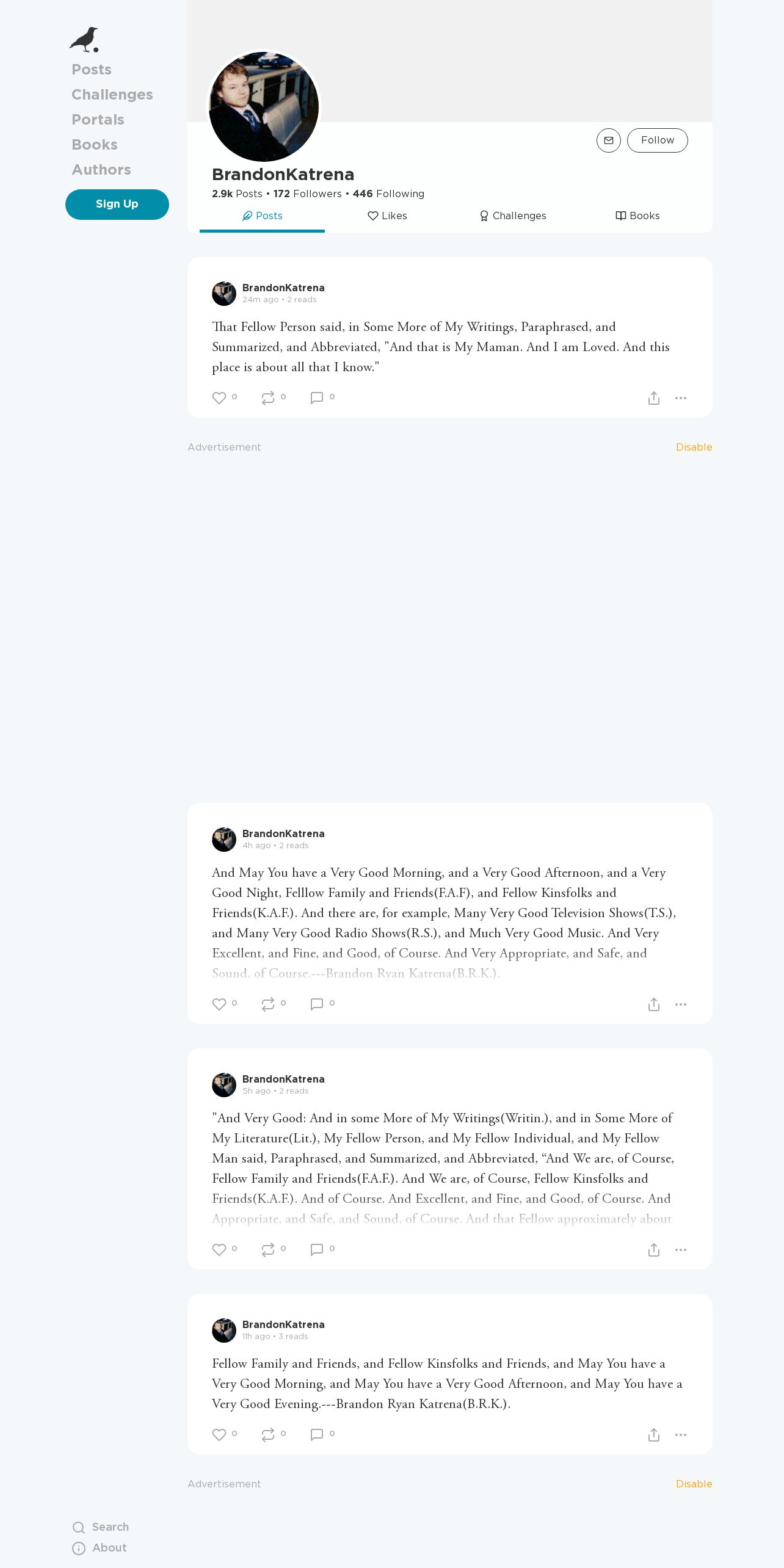Open the profile Books tab
This screenshot has height=1568, width=784.
[x=637, y=216]
